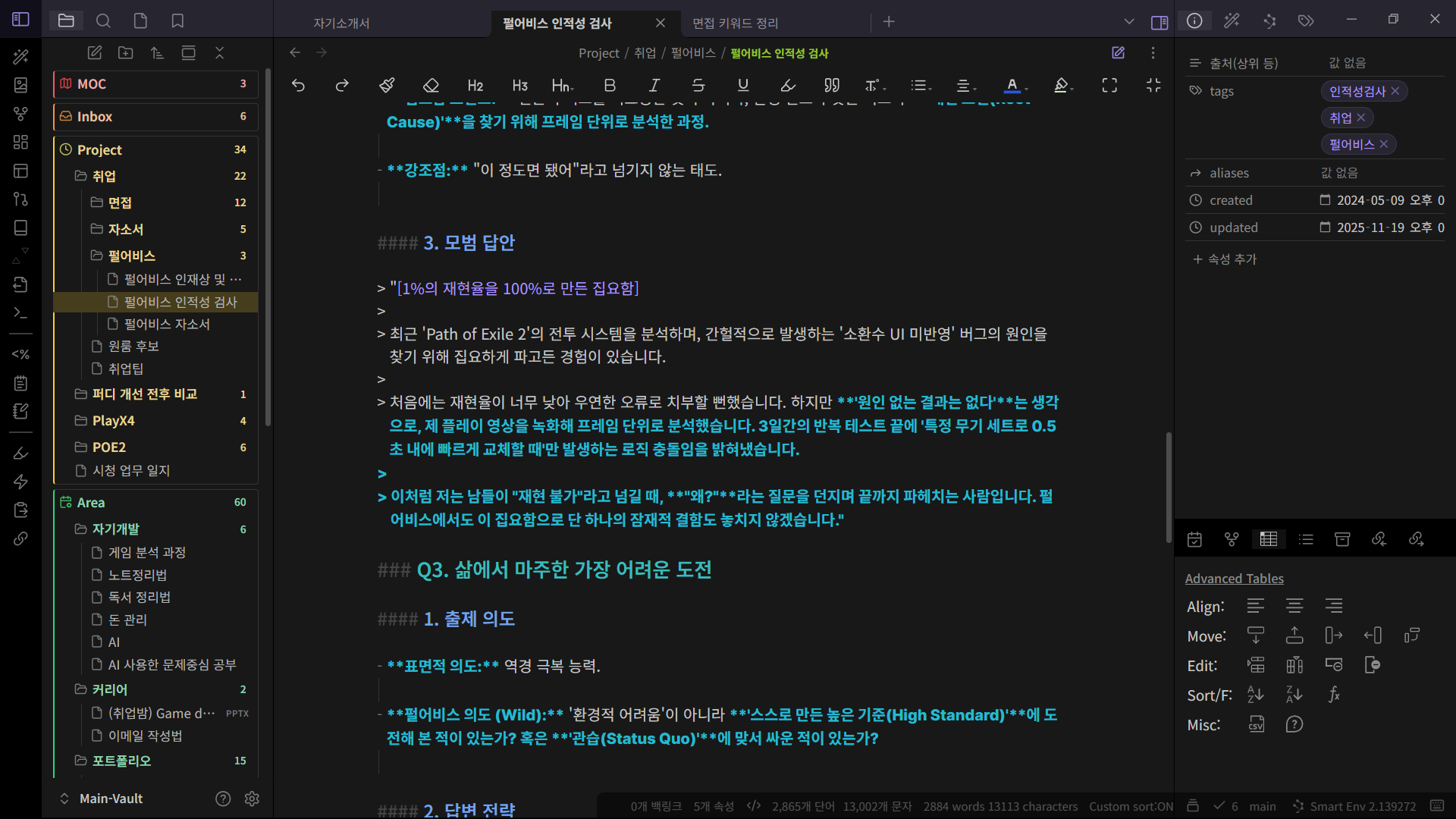
Task: Toggle the right sidebar panel
Action: coord(1159,22)
